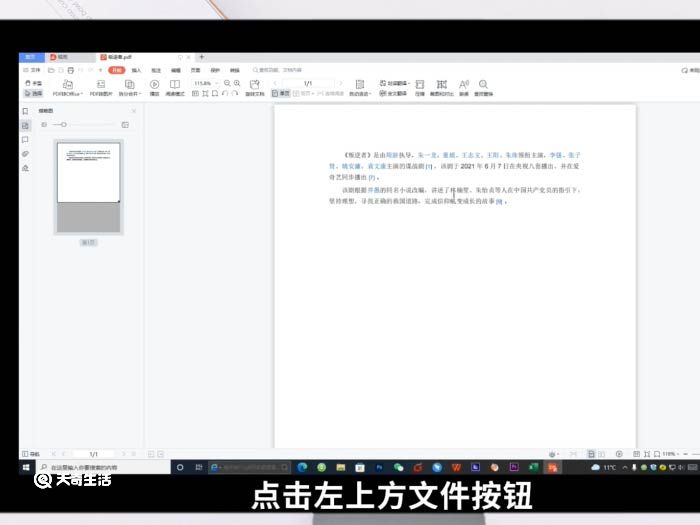Image resolution: width=700 pixels, height=525 pixels.
Task: Switch to the 首页 home tab
Action: (x=31, y=57)
